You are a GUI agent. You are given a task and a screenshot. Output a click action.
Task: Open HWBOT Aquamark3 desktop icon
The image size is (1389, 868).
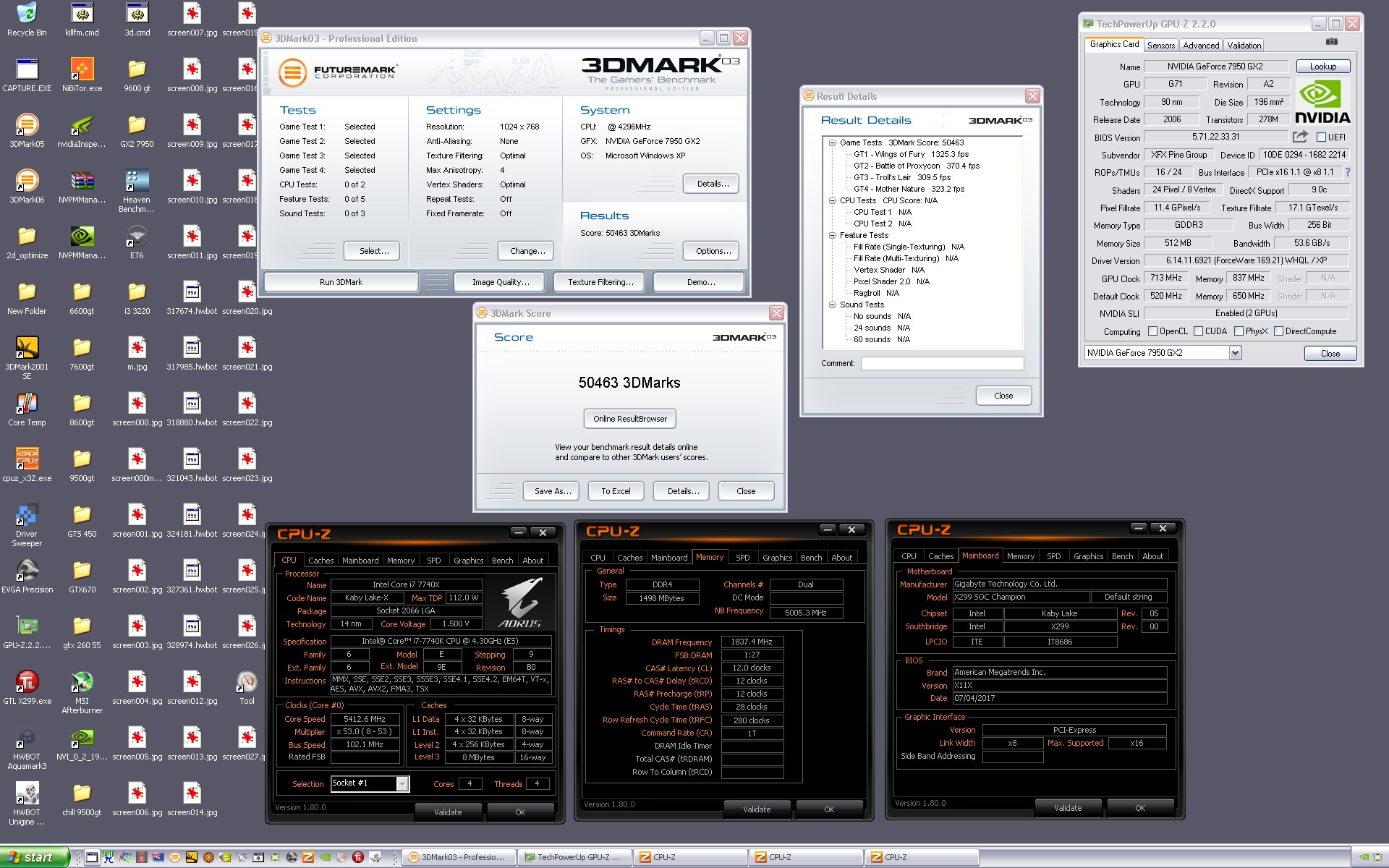(x=27, y=748)
